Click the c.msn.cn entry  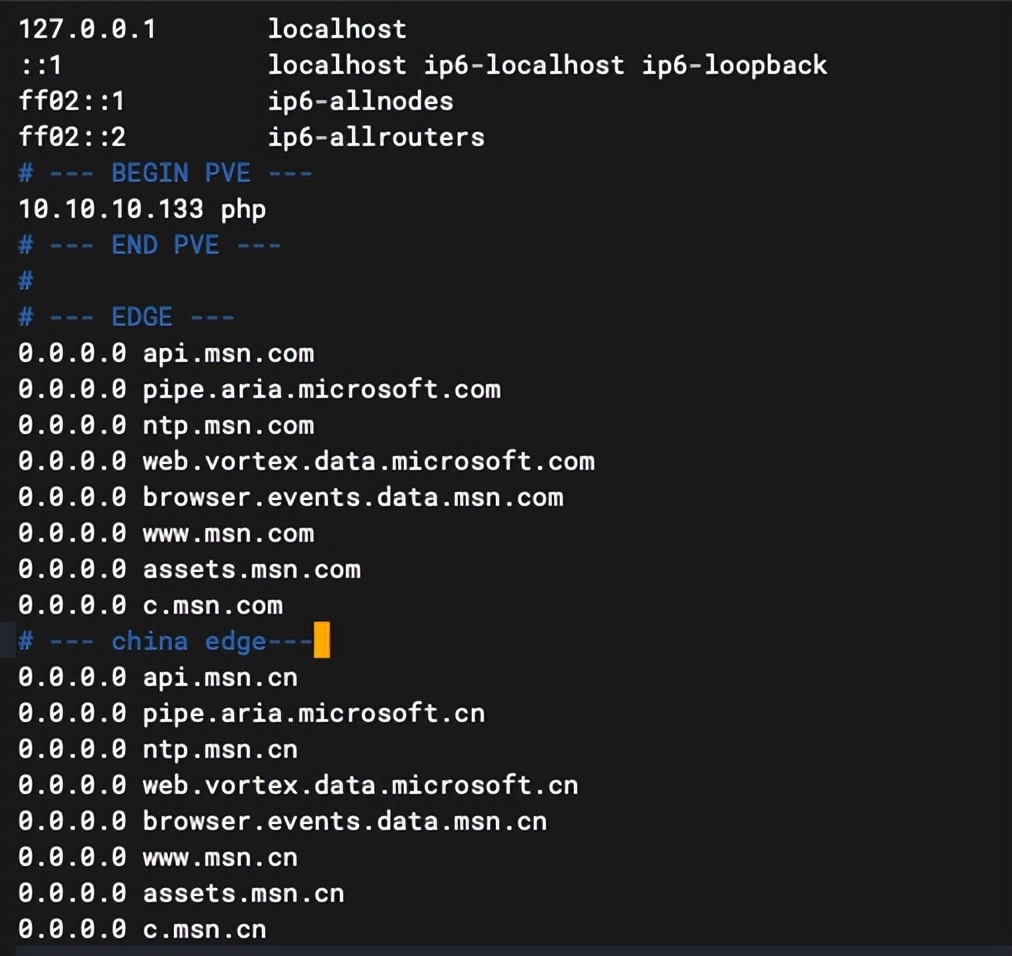(x=204, y=929)
